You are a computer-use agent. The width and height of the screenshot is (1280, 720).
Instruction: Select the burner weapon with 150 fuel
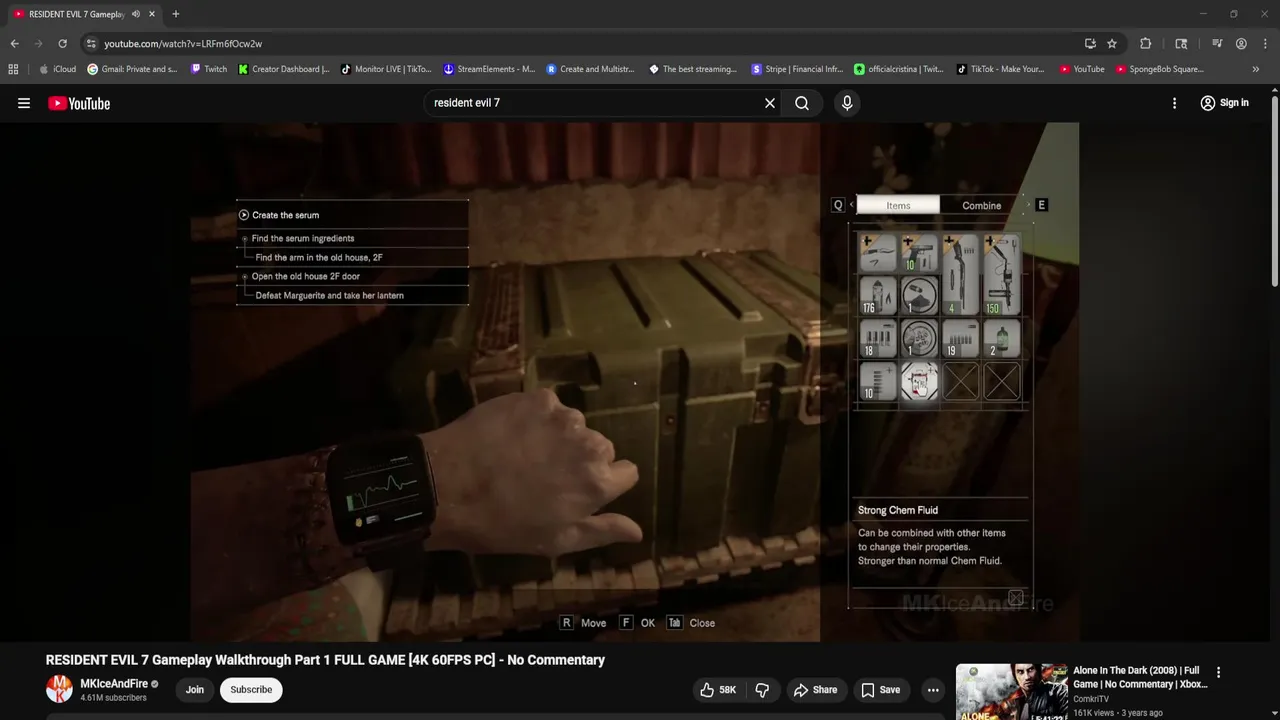click(1001, 275)
